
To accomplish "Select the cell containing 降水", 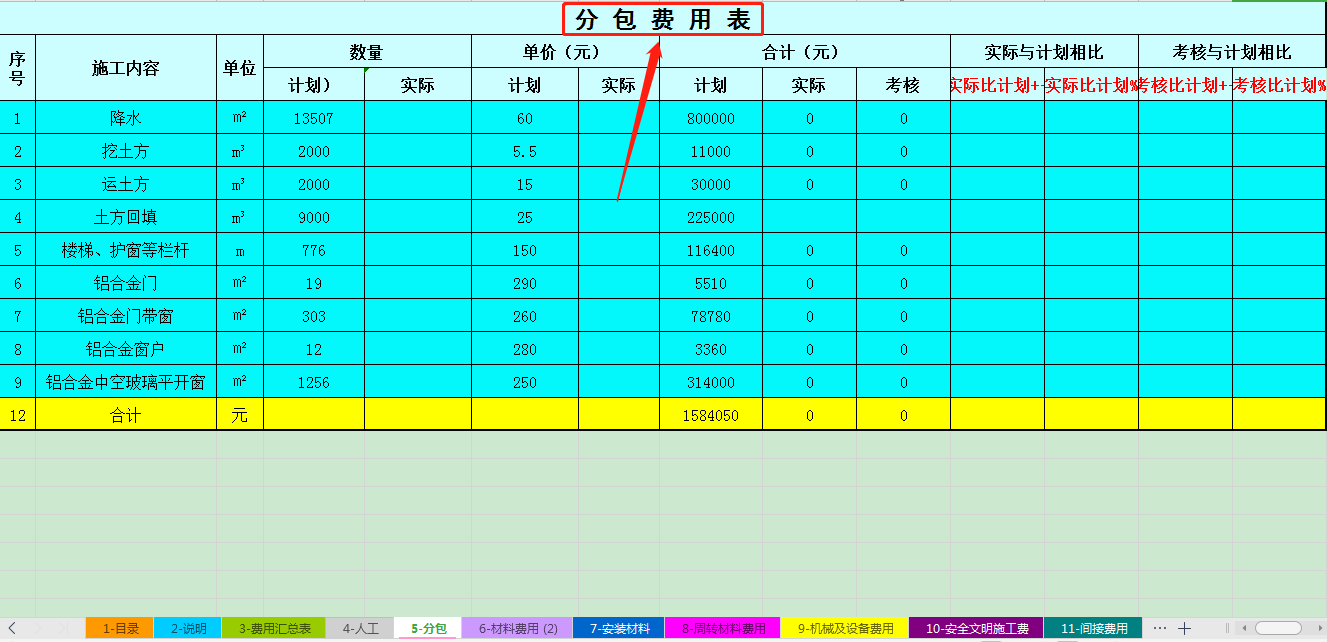I will (123, 119).
